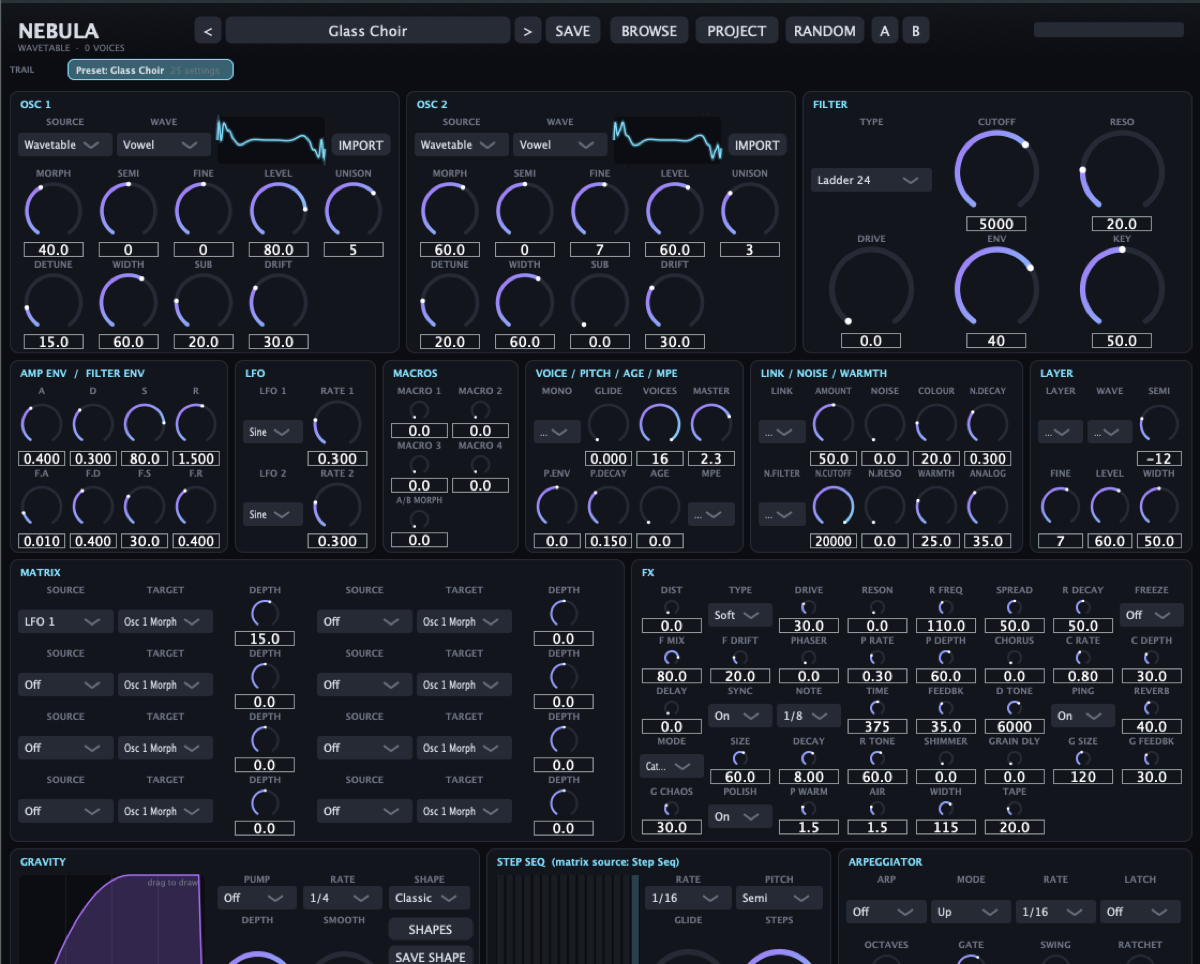Click the filter CUTOFF knob
The height and width of the screenshot is (964, 1200).
click(x=996, y=171)
